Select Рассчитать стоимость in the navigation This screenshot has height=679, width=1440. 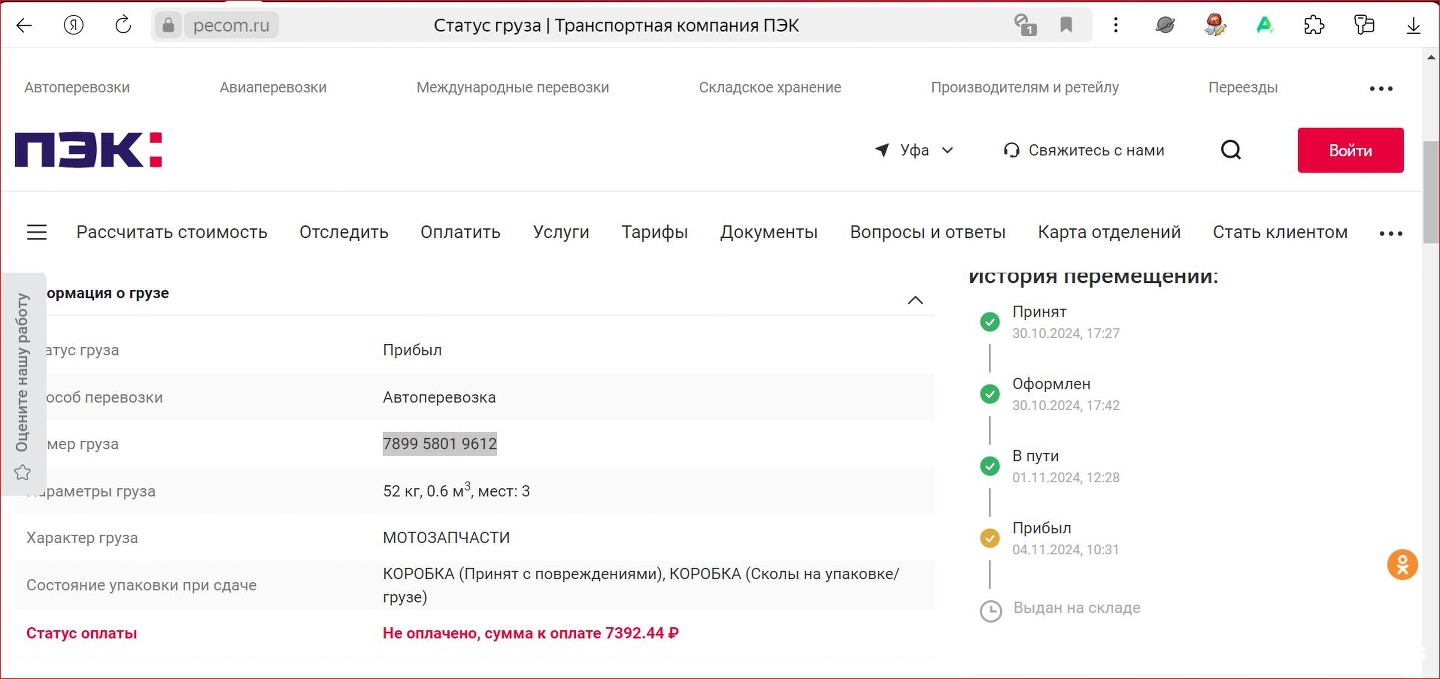point(172,232)
